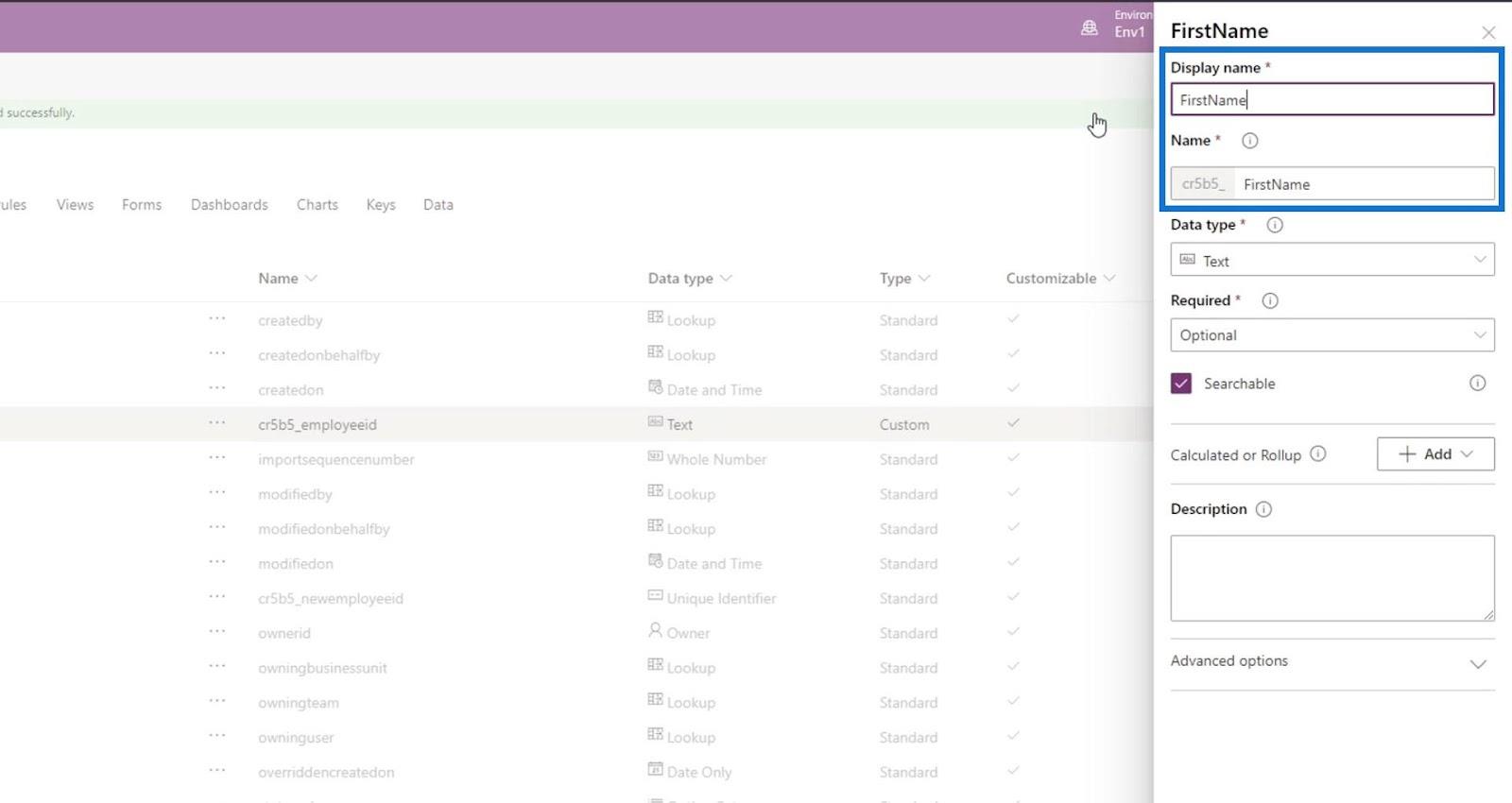Open the more options dots for modifiedonbehalfby row
Image resolution: width=1512 pixels, height=803 pixels.
(x=217, y=527)
